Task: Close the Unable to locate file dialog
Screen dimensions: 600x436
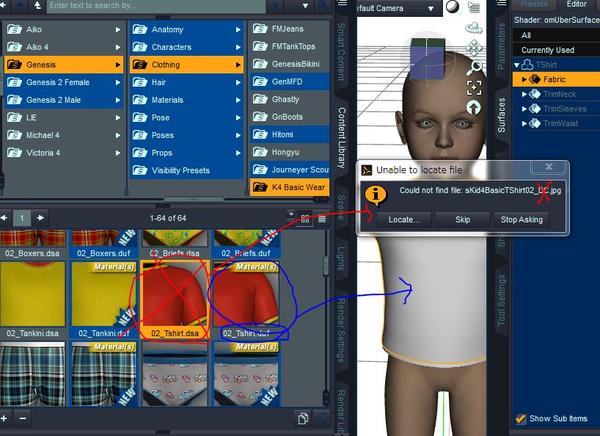Action: click(x=549, y=167)
